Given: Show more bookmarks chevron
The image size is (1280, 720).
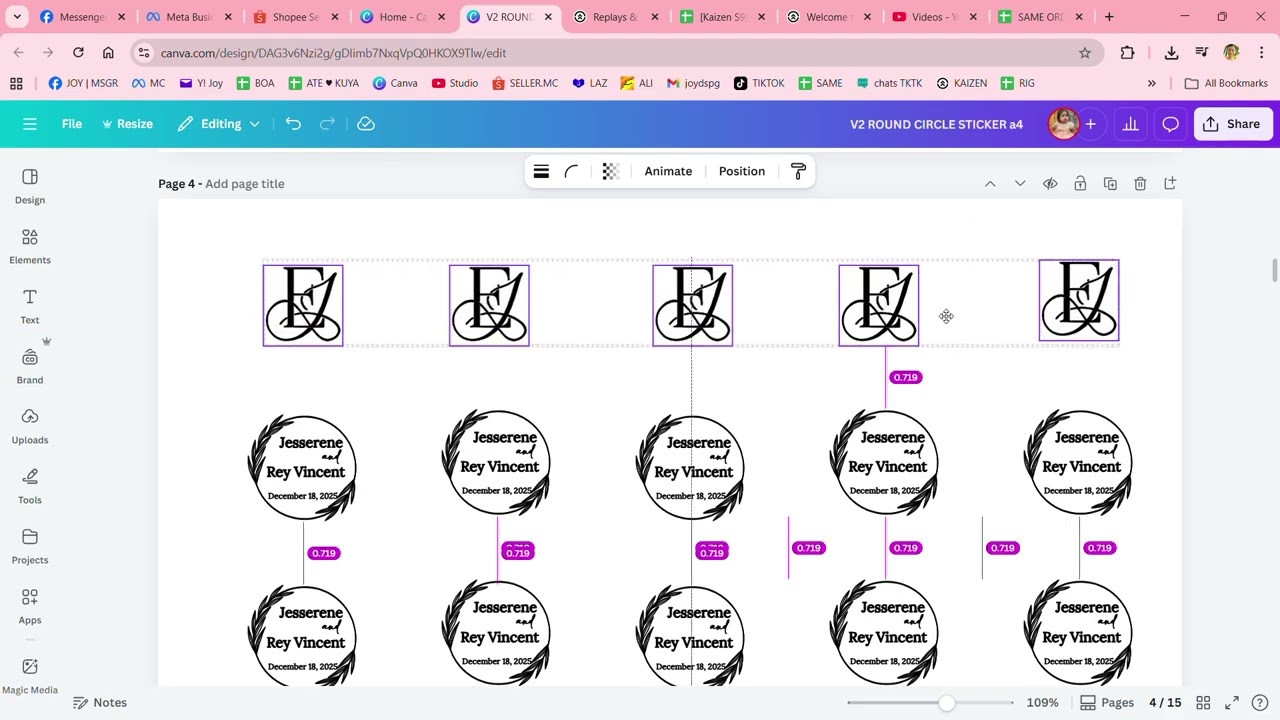Looking at the screenshot, I should point(1151,83).
